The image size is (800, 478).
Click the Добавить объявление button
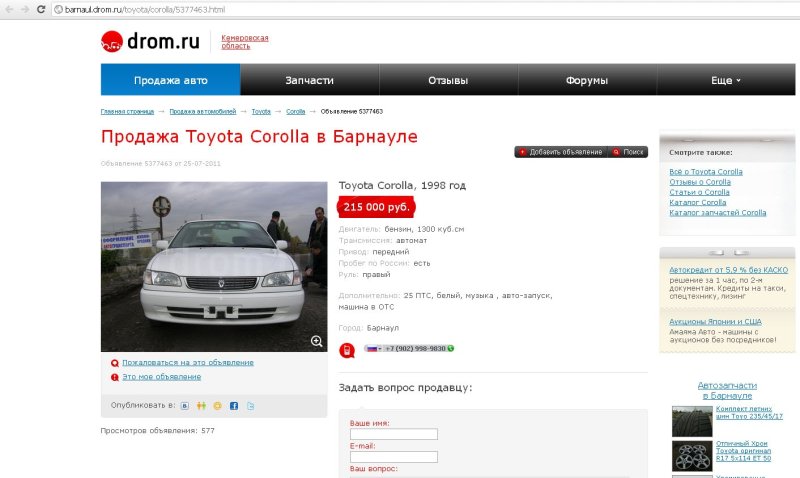(561, 152)
